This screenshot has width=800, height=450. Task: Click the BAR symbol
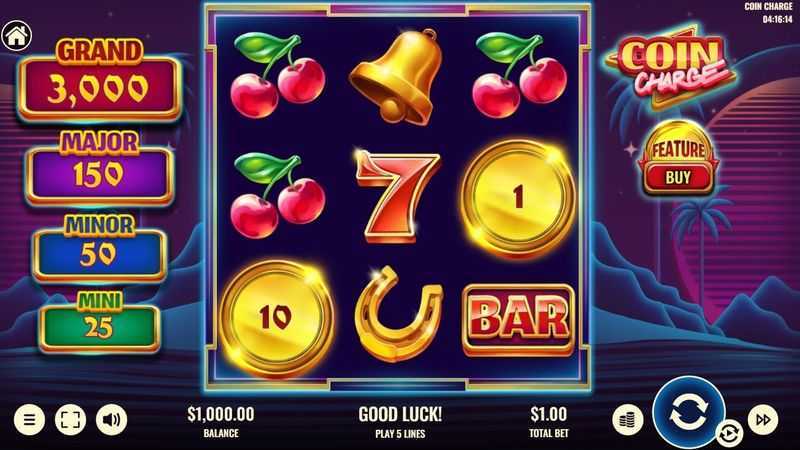518,319
